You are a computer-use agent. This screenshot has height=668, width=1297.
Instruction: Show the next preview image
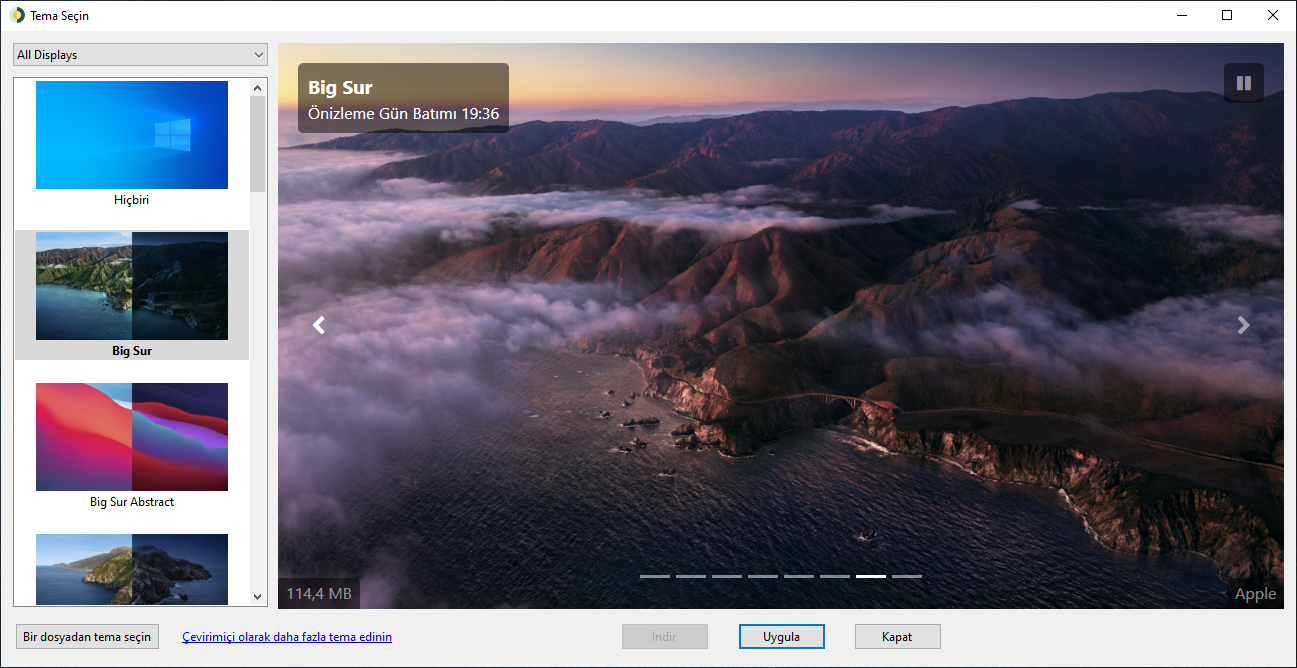pos(1243,325)
